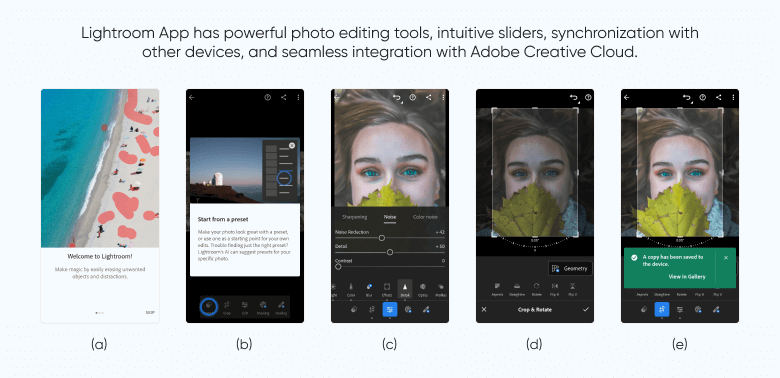Tap the Healing icon in screen (c) bottom bar

[x=426, y=309]
